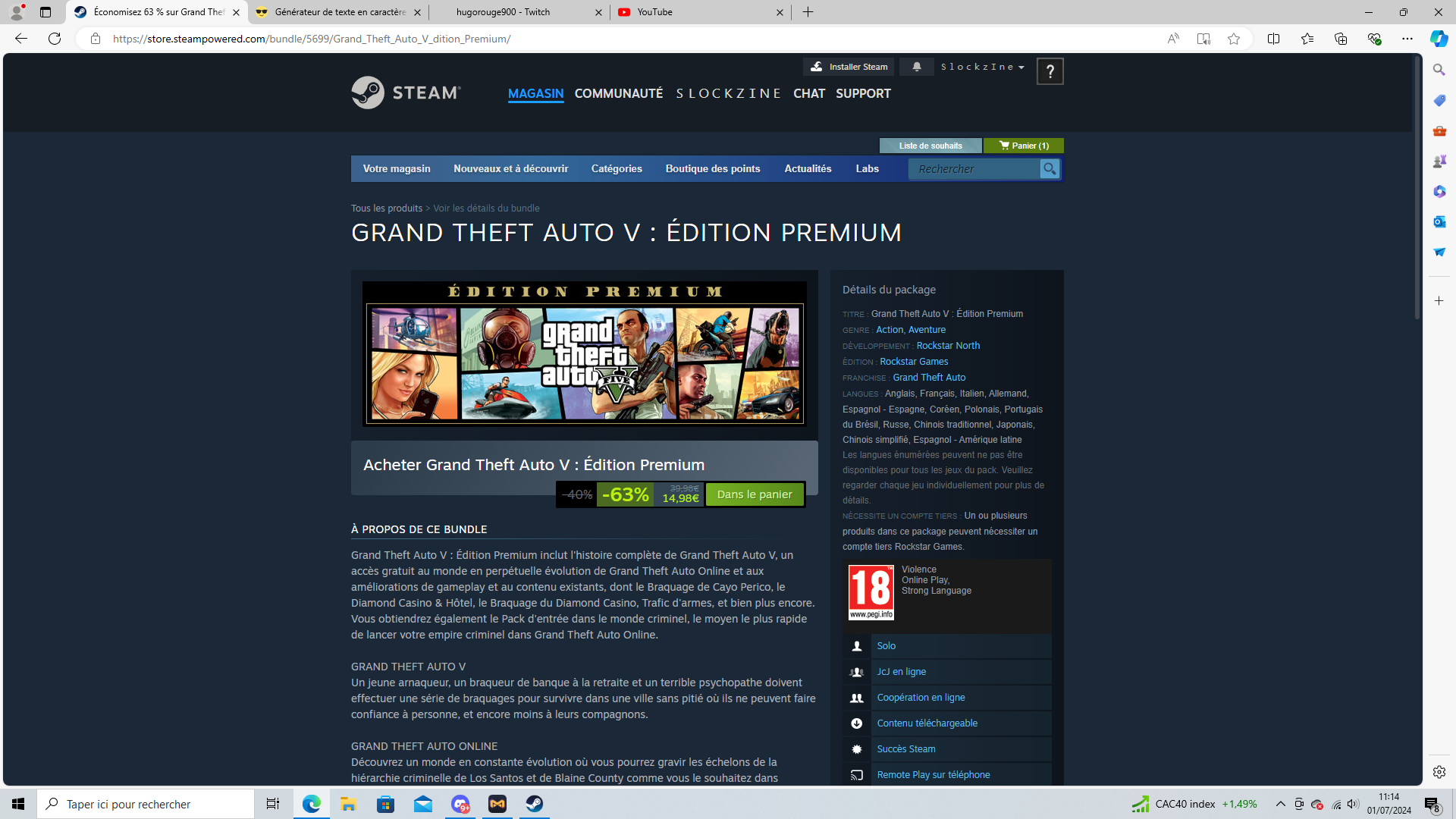Reload the current page
This screenshot has width=1456, height=819.
point(55,39)
